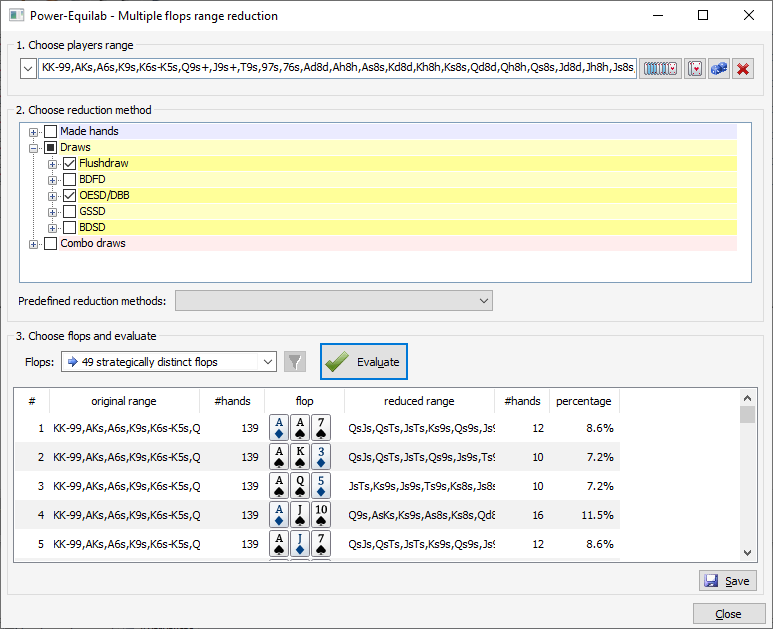Toggle the Draws checkbox
The width and height of the screenshot is (773, 629).
pos(50,147)
